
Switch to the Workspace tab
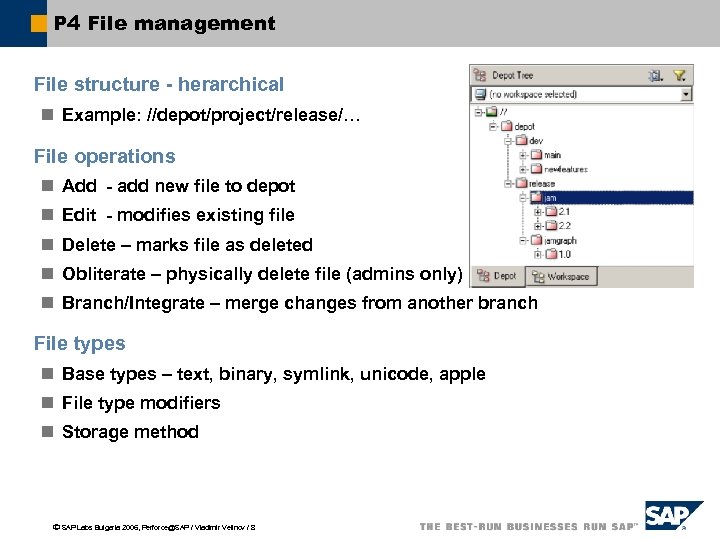[561, 276]
